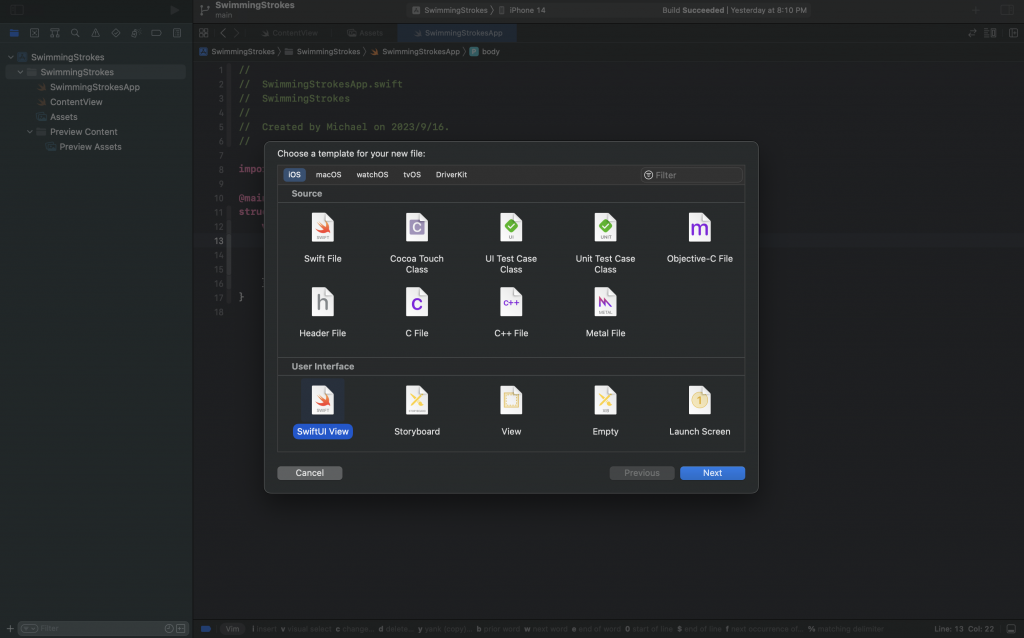The image size is (1024, 638).
Task: Click the Previous button
Action: (x=642, y=473)
